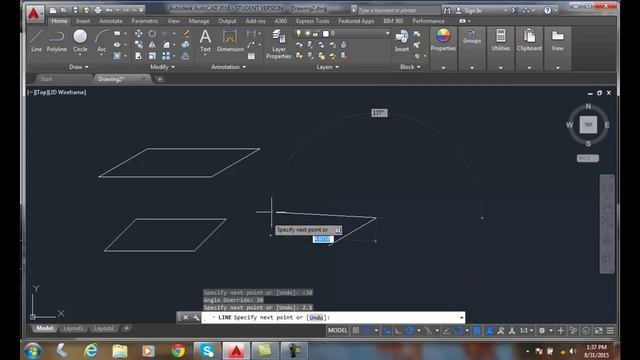Expand the Modify panel
This screenshot has width=640, height=360.
pyautogui.click(x=162, y=67)
